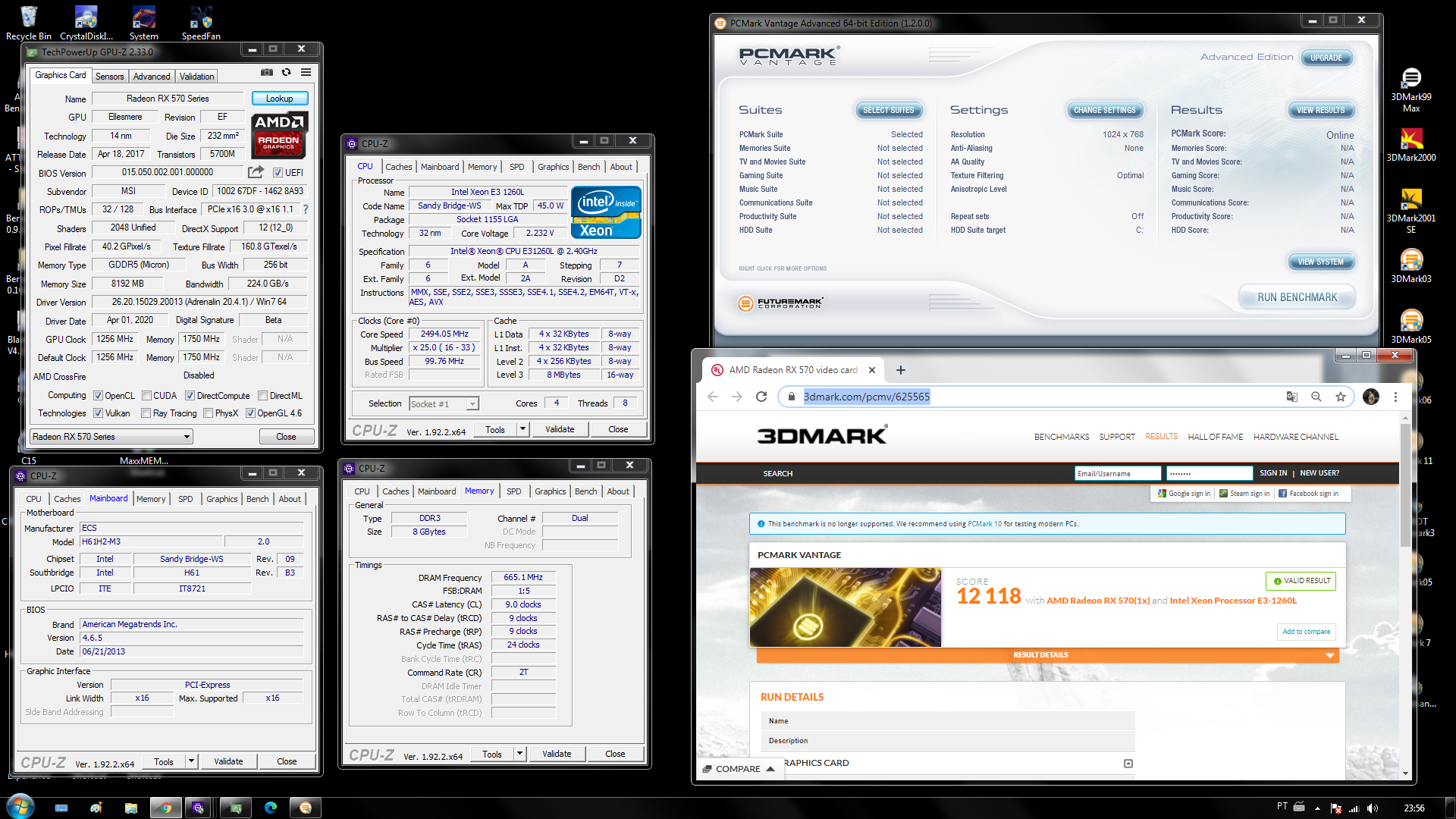Expand the Tools dropdown arrow in CPU-Z CPU window
This screenshot has width=1456, height=819.
pos(522,429)
